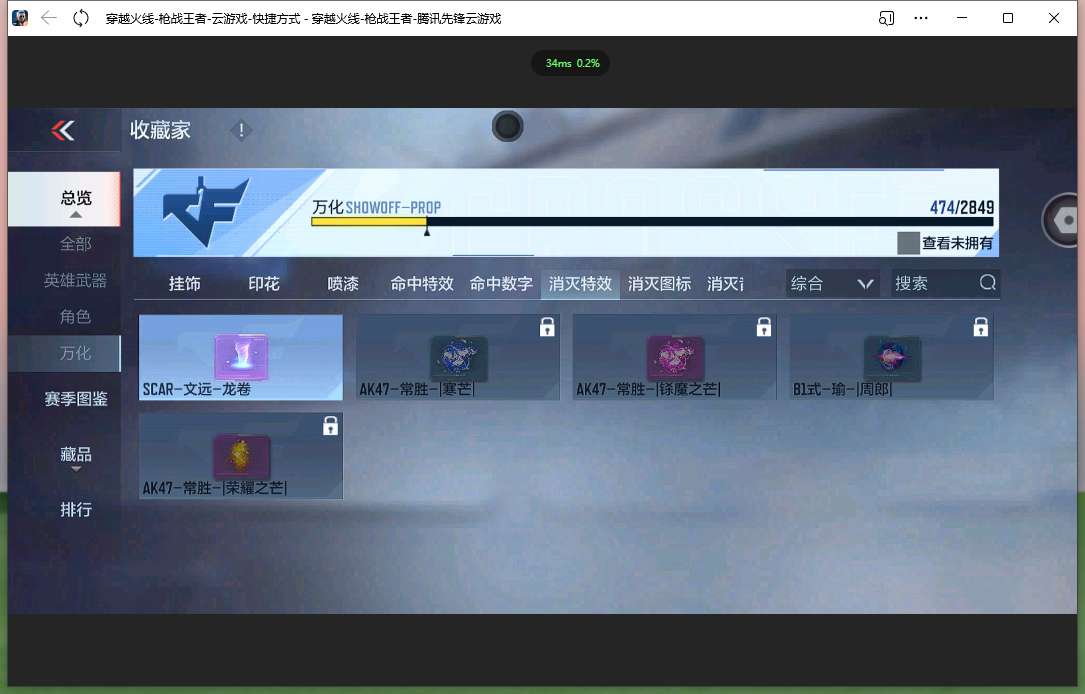Click the 万化 SHOWOFF-PROP banner title
The height and width of the screenshot is (694, 1085).
[x=376, y=207]
